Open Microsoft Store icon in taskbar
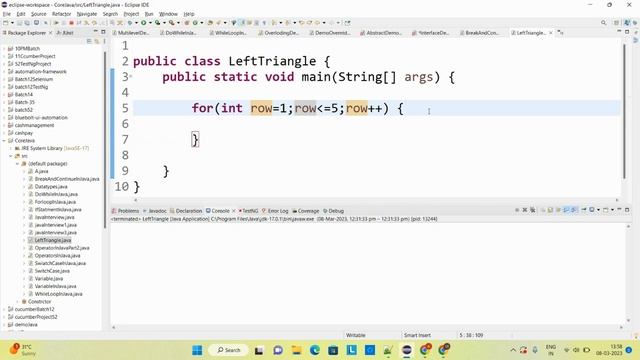 coord(333,350)
